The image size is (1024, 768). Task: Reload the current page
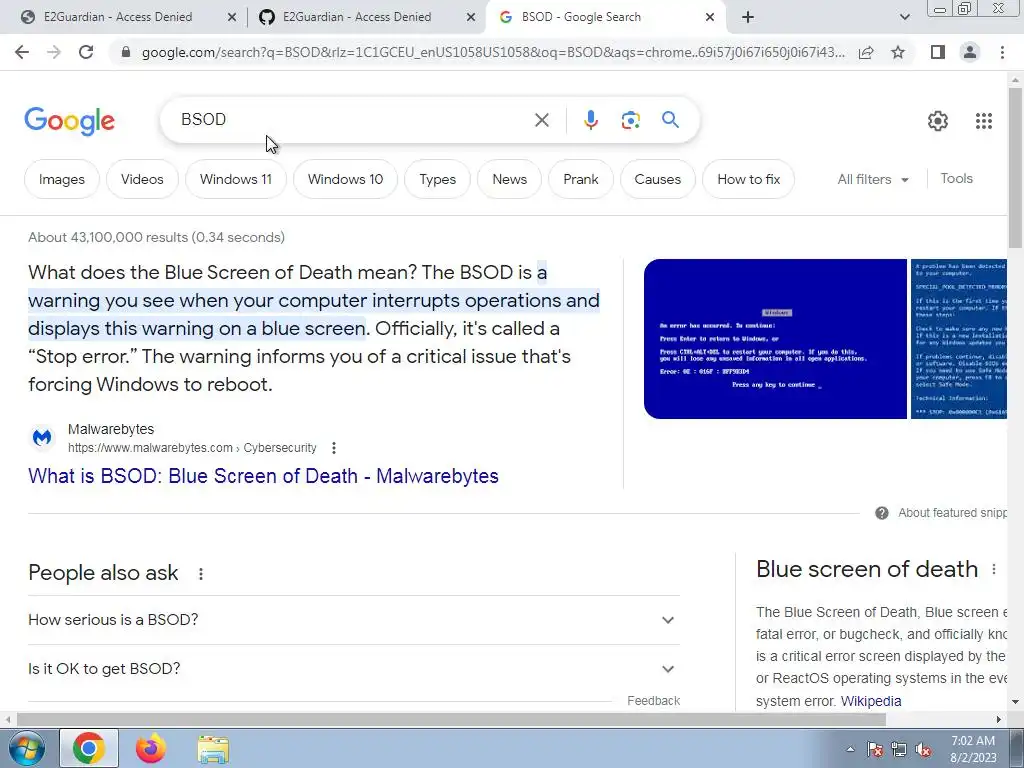pos(86,52)
